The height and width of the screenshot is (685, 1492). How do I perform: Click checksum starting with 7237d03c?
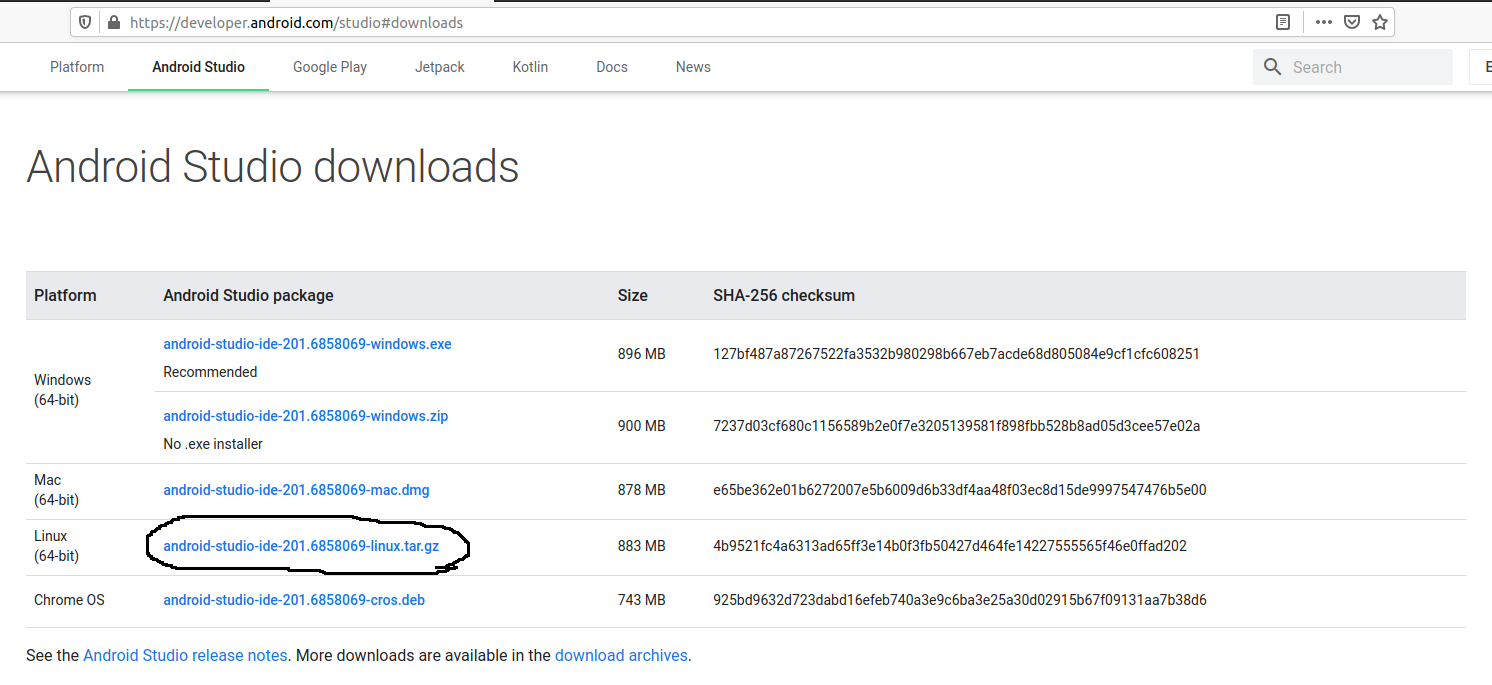tap(956, 426)
